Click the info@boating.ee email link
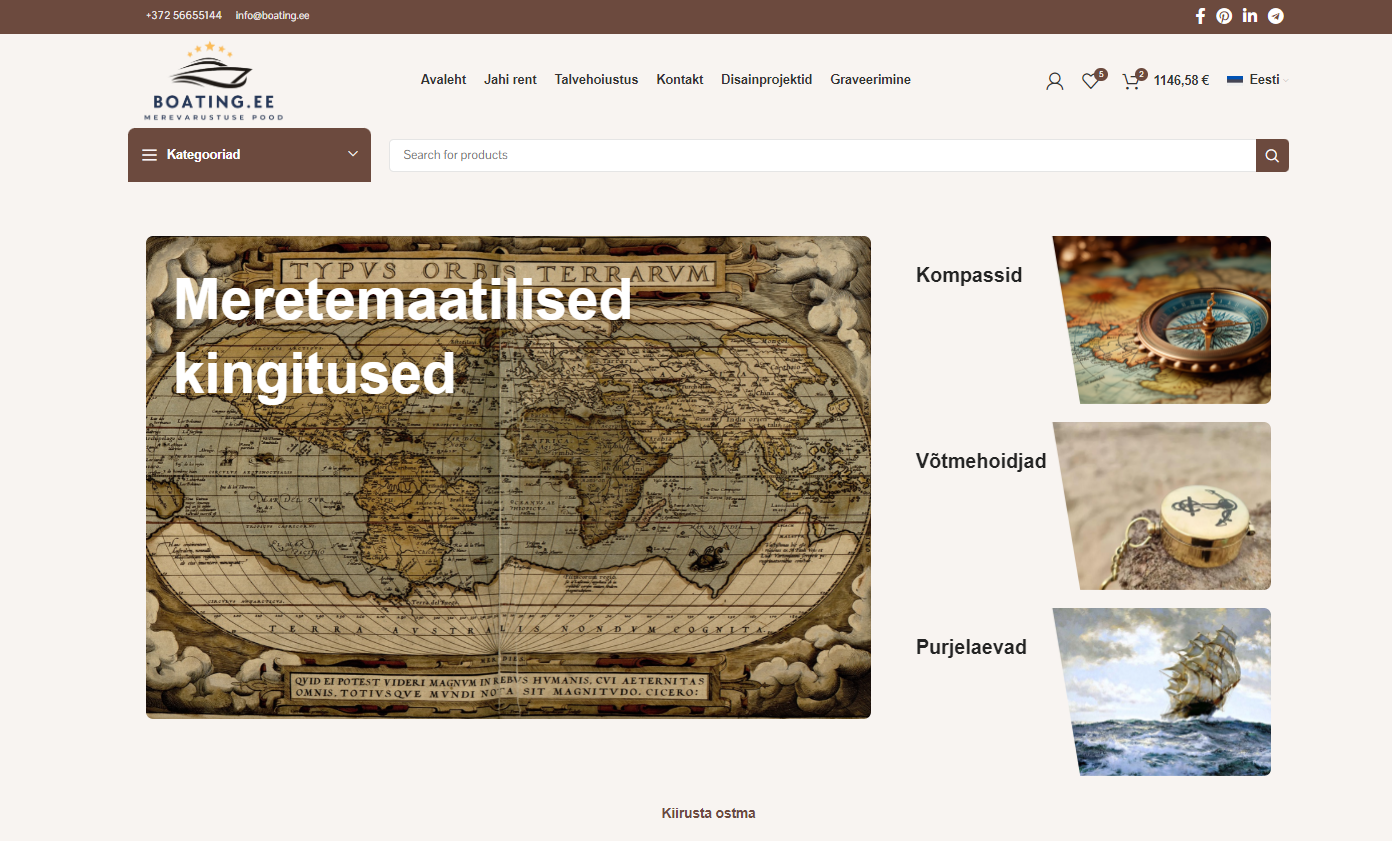Image resolution: width=1392 pixels, height=841 pixels. click(272, 16)
